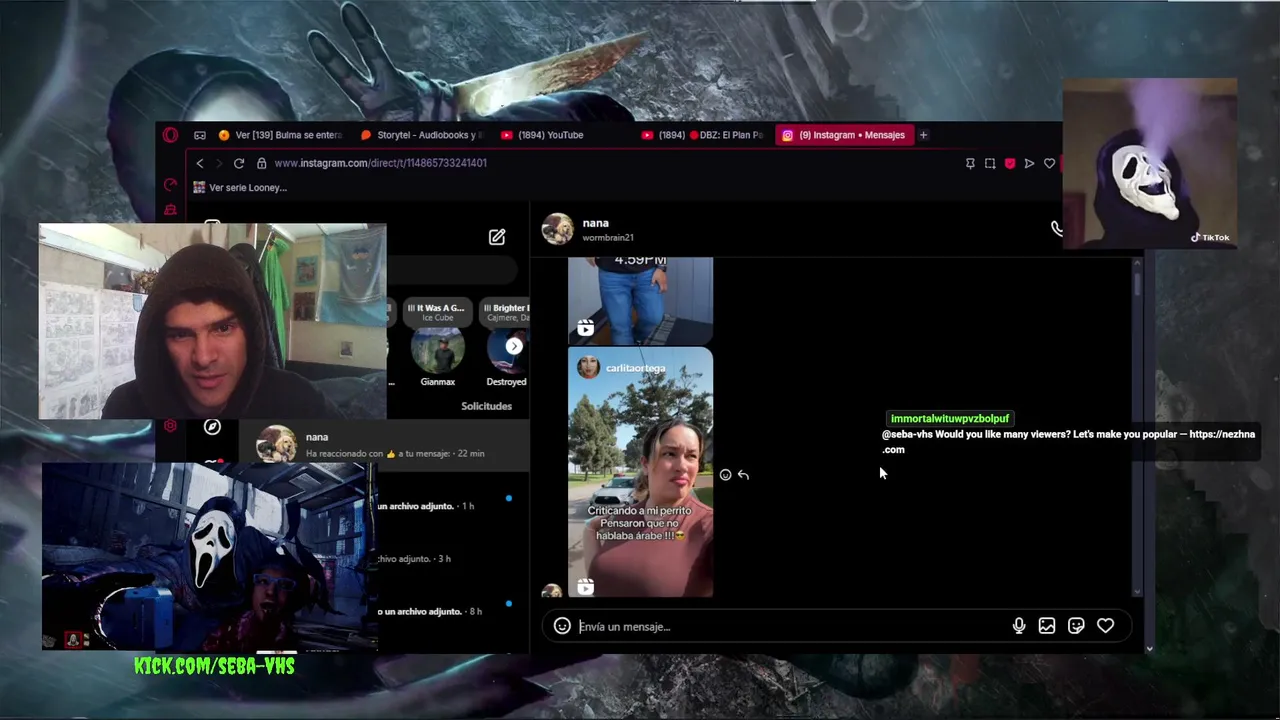Compose a new Instagram message

[497, 237]
